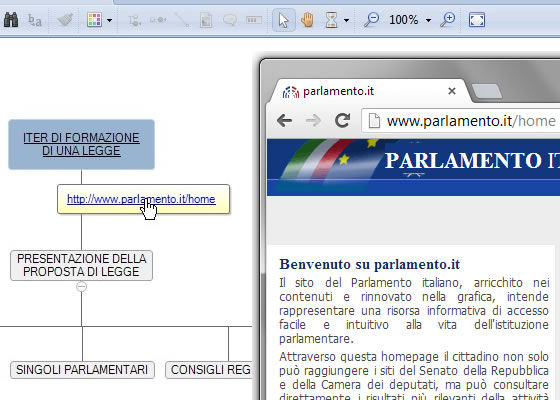Close the parlamento.it browser tab

coord(452,91)
